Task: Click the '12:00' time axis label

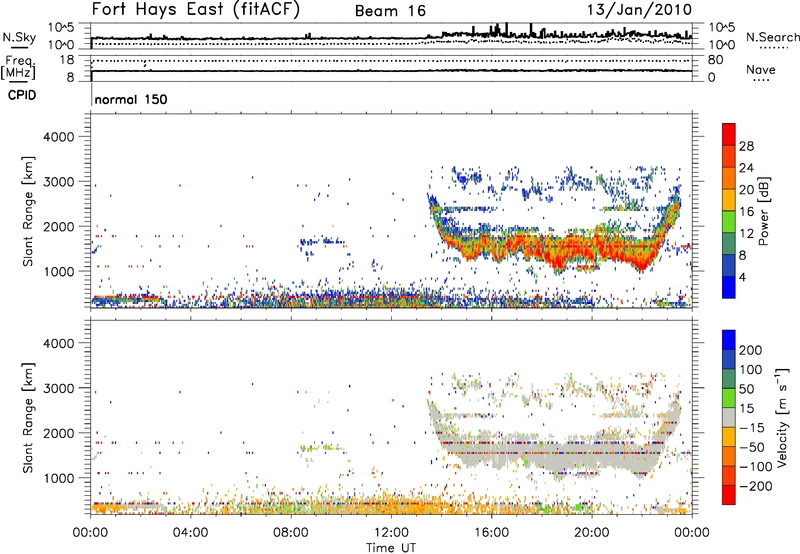Action: [x=391, y=533]
